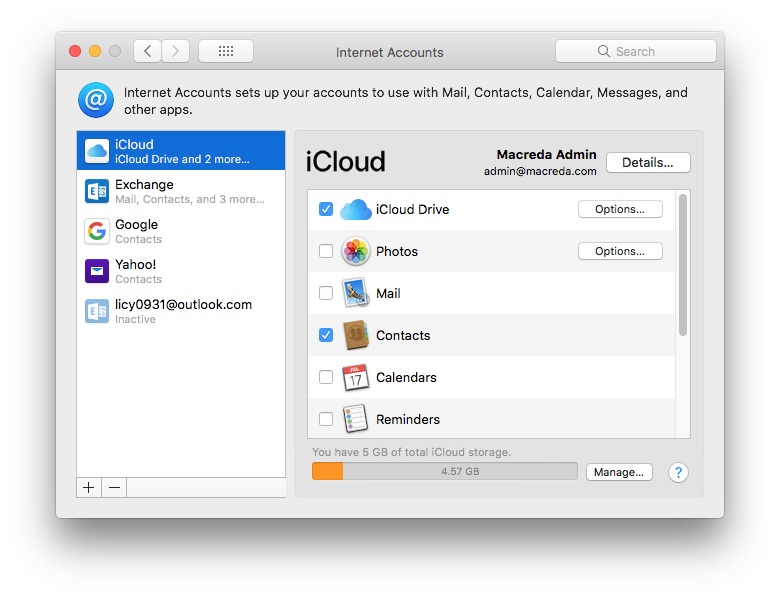Click the Calendars app icon

pyautogui.click(x=355, y=377)
